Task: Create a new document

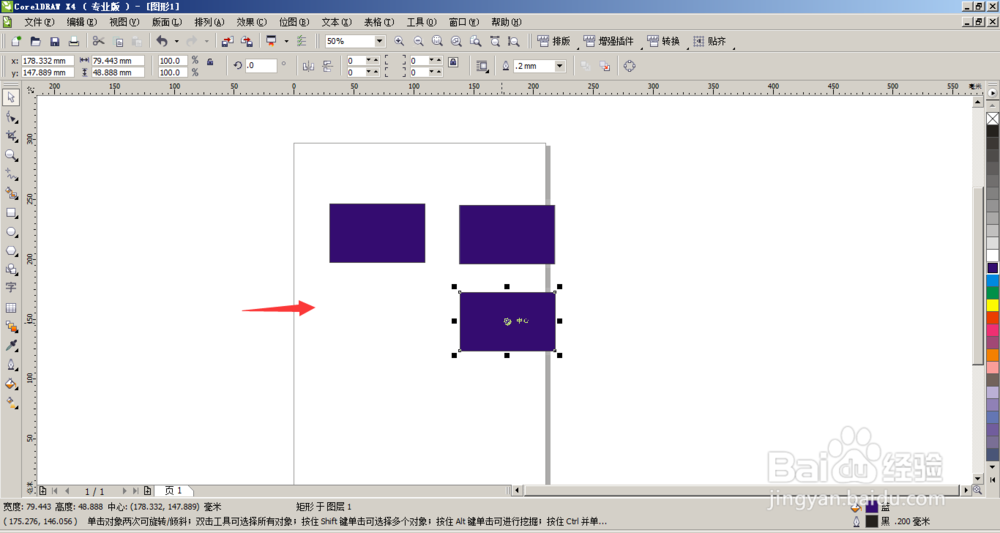Action: (x=16, y=41)
